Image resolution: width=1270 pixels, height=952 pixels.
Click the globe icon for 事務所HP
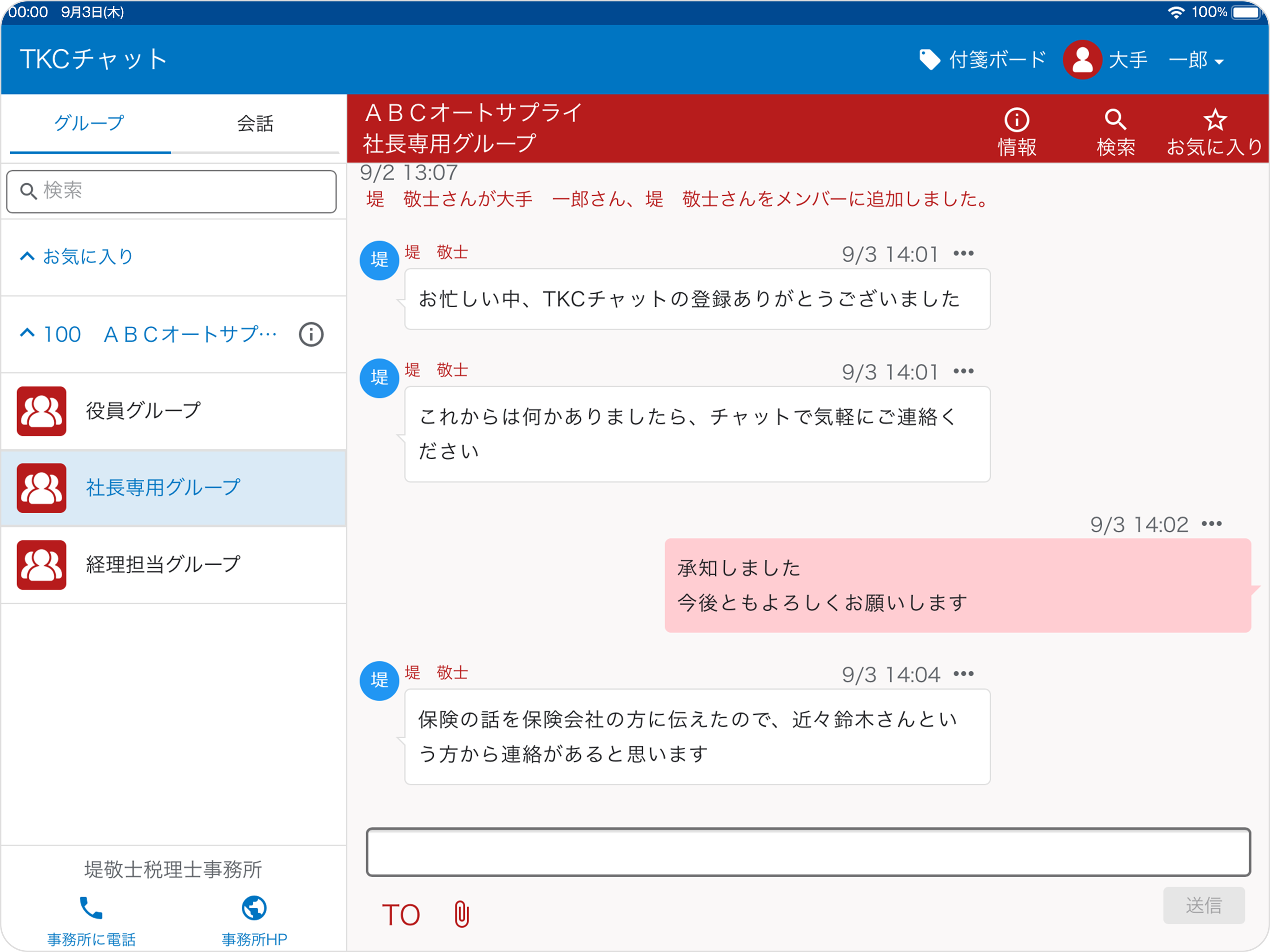click(x=254, y=908)
